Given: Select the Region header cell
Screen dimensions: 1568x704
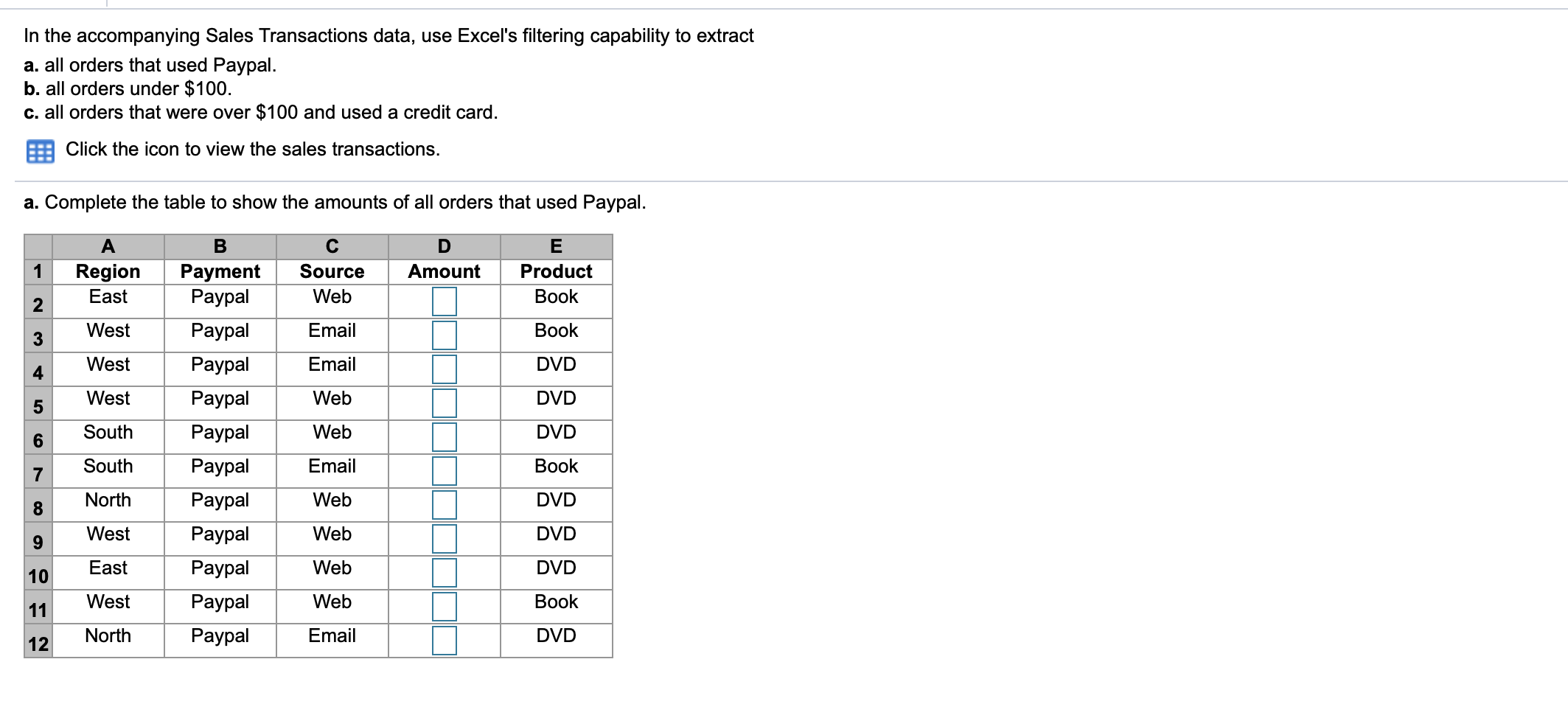Looking at the screenshot, I should click(108, 271).
